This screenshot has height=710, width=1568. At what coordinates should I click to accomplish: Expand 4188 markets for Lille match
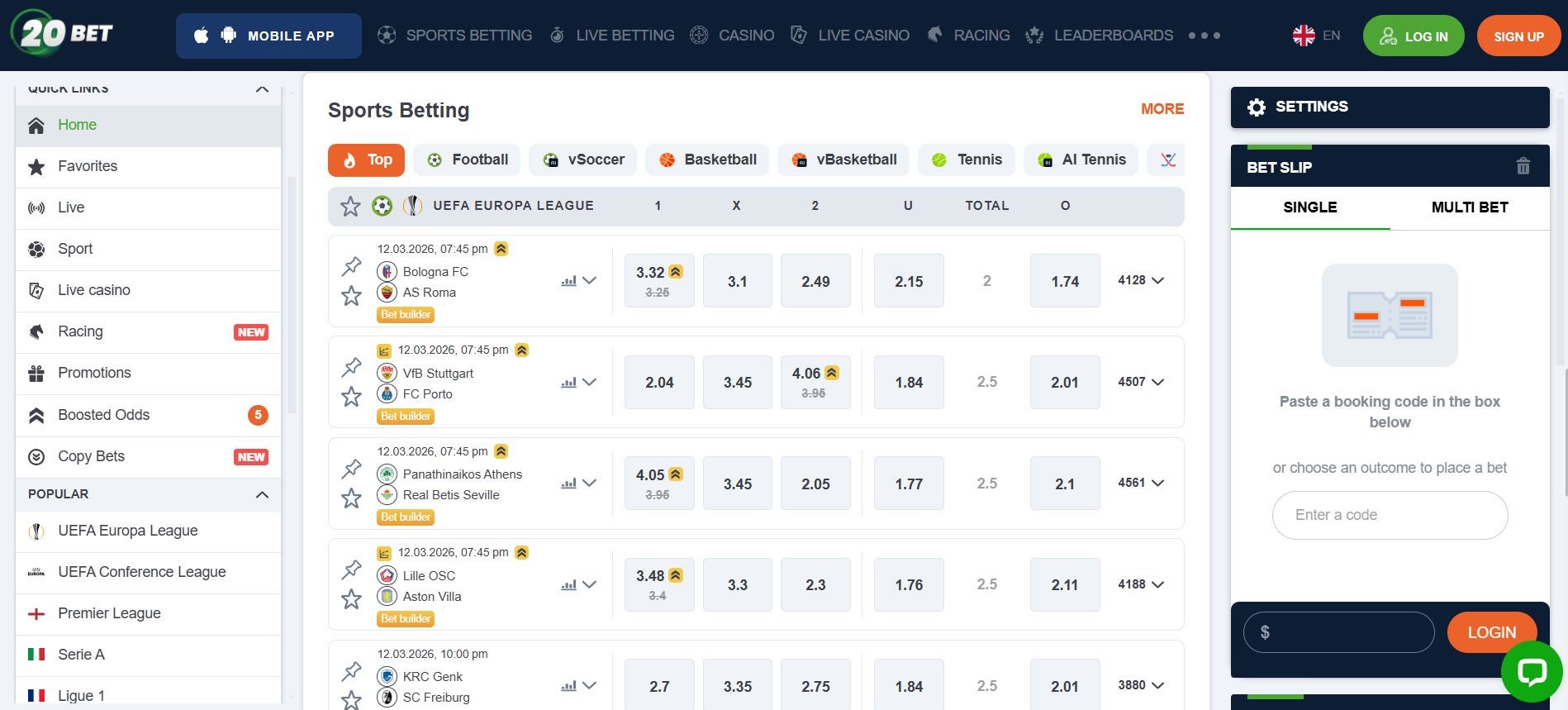pyautogui.click(x=1141, y=584)
